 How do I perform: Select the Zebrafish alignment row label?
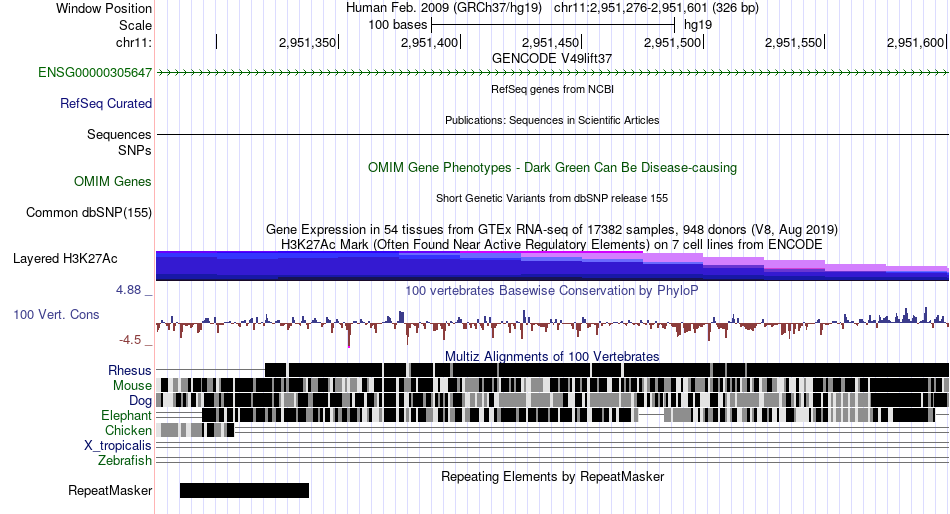125,461
